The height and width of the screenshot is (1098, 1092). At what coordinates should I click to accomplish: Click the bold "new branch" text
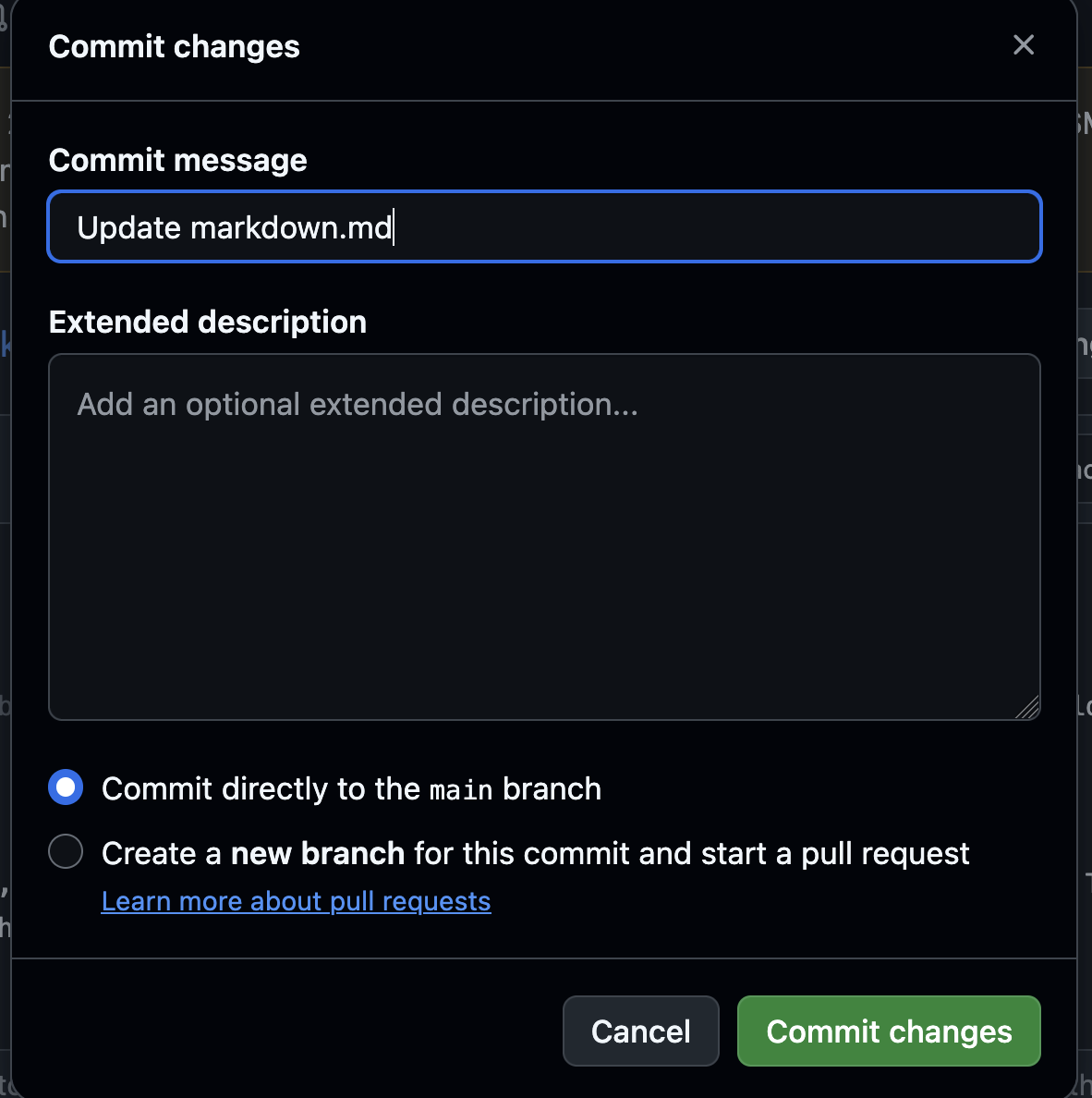(317, 853)
